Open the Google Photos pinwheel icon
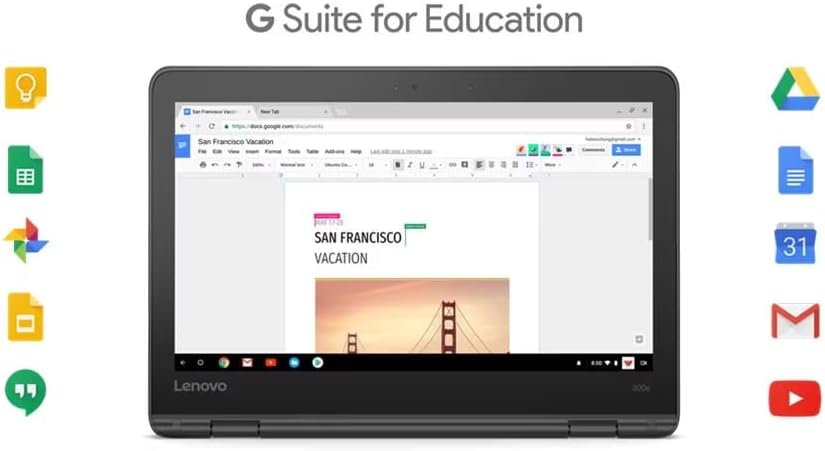This screenshot has width=825, height=451. (26, 241)
